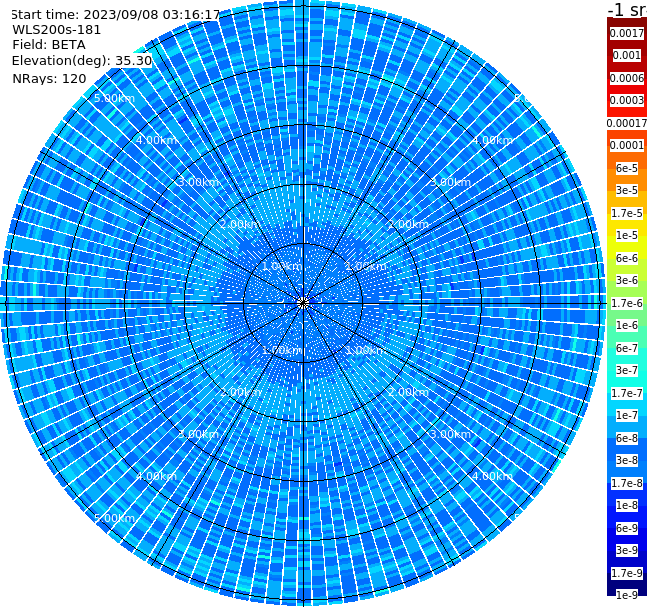Click the '6e-7' colorbar label
This screenshot has height=607, width=647.
pos(627,348)
